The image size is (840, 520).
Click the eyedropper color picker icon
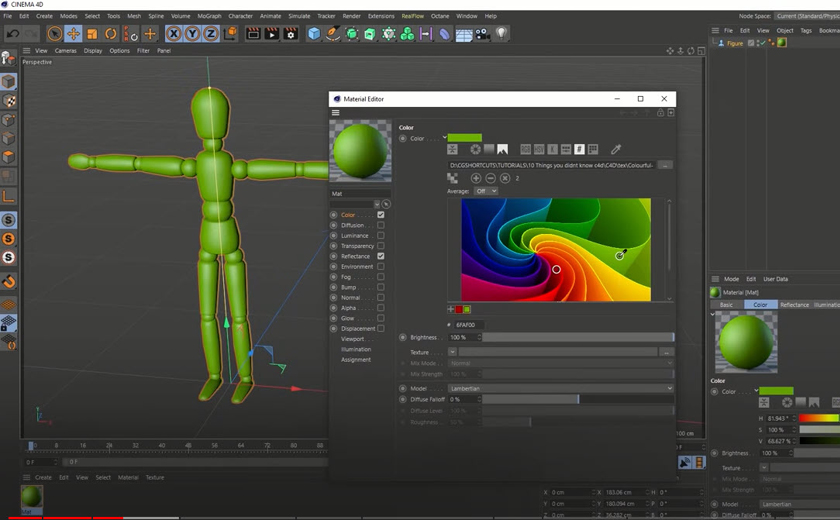coord(616,150)
